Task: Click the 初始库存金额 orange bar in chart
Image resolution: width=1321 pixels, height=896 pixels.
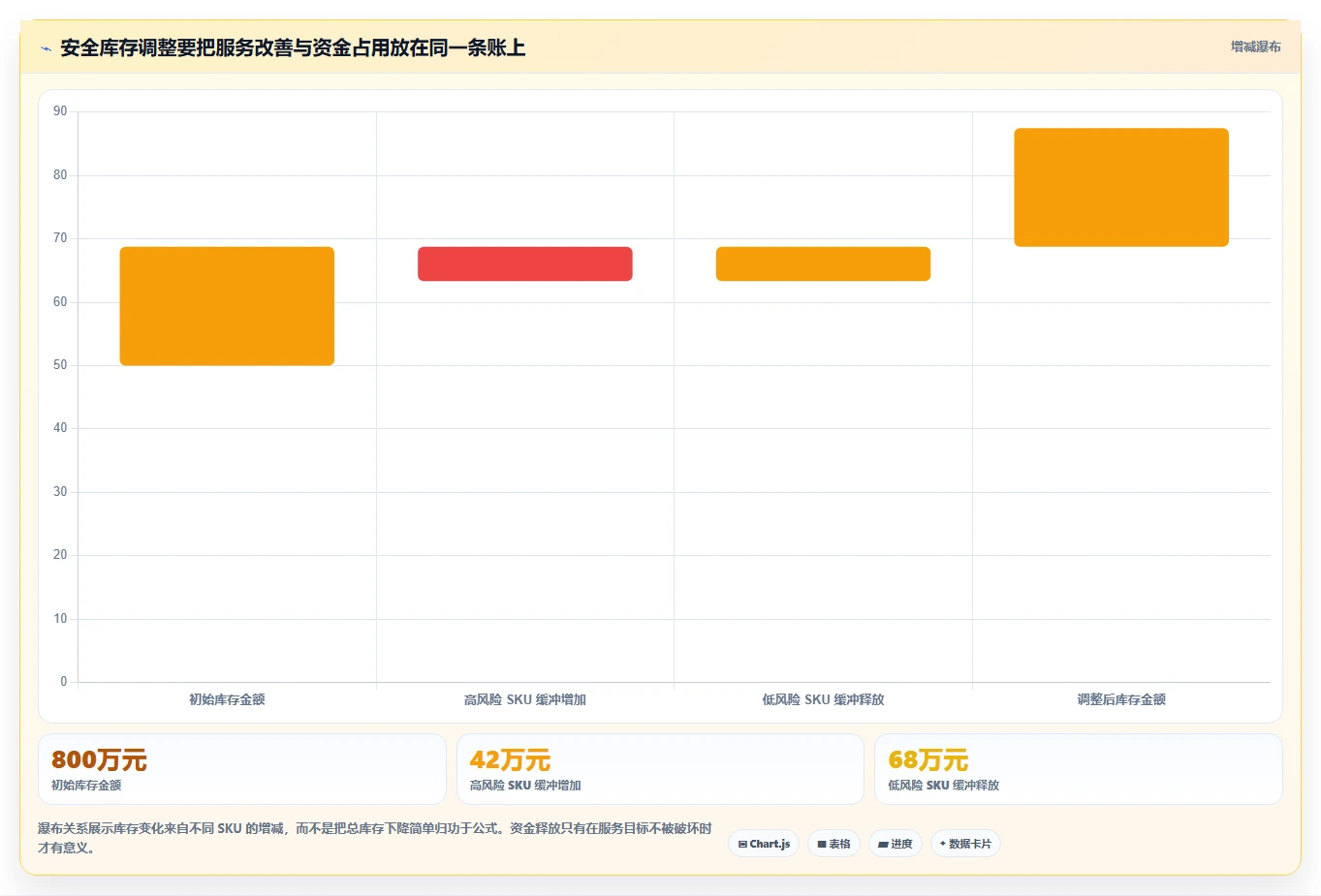Action: pos(227,306)
